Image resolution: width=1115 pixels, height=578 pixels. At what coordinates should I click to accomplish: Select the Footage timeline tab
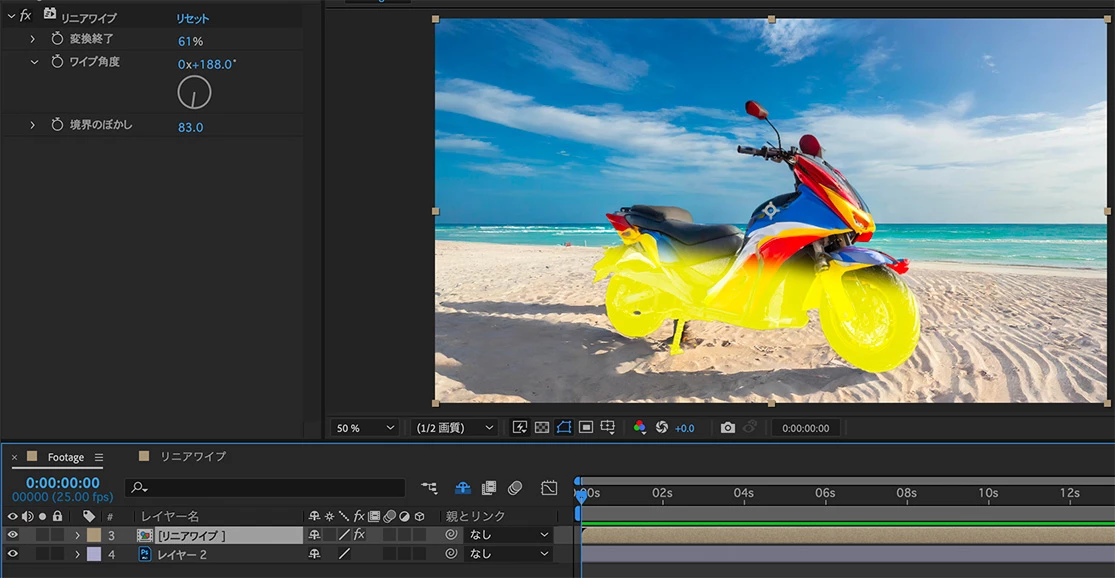(x=65, y=457)
